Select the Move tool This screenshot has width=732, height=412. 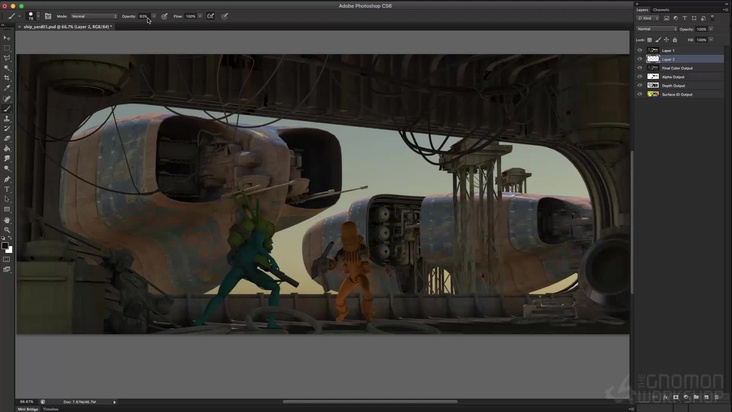coord(7,38)
